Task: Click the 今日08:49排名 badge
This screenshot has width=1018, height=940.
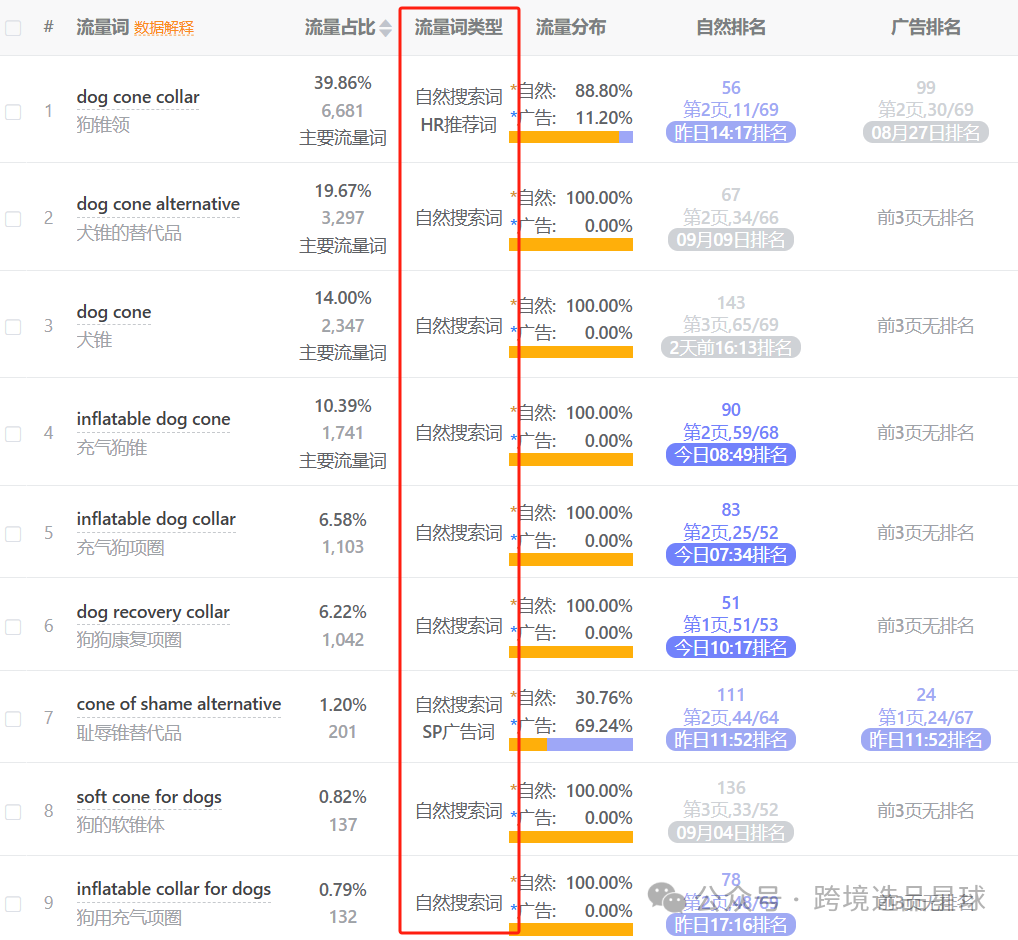Action: [731, 454]
